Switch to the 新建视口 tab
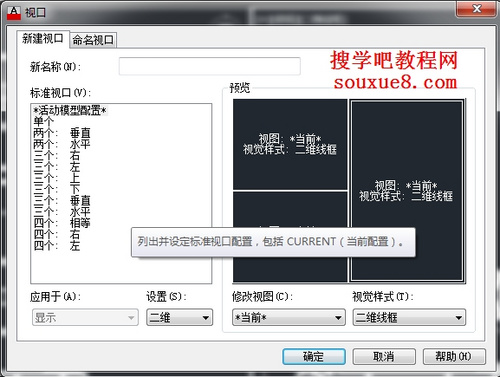 pos(43,39)
